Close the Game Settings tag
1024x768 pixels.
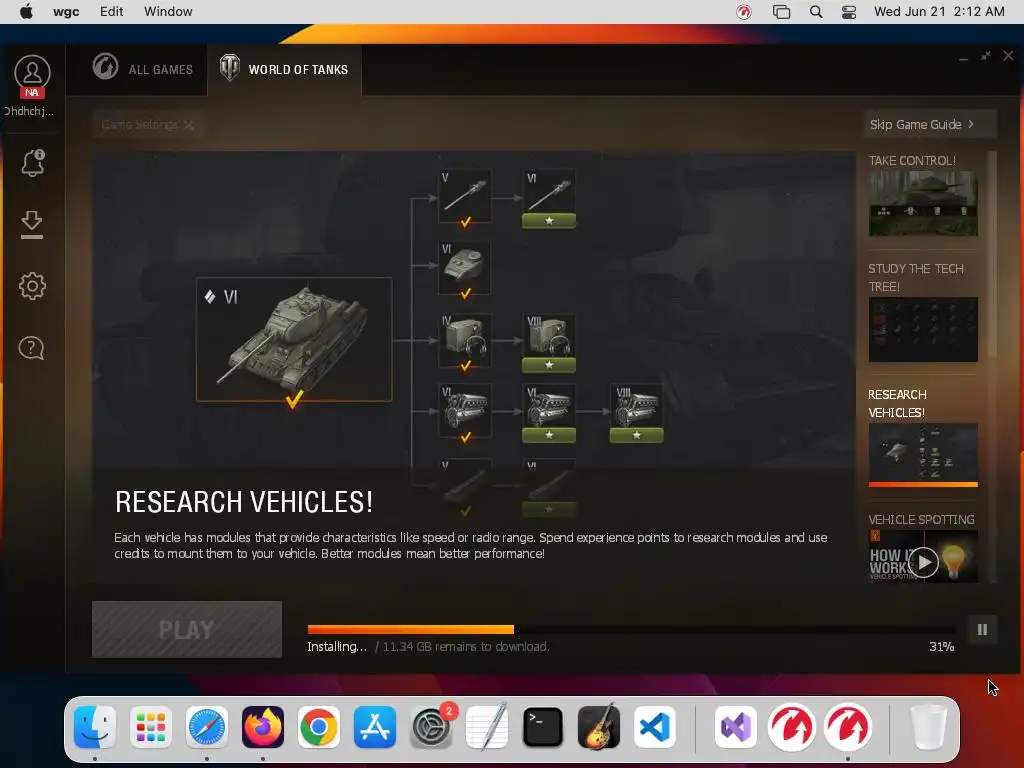(x=189, y=125)
